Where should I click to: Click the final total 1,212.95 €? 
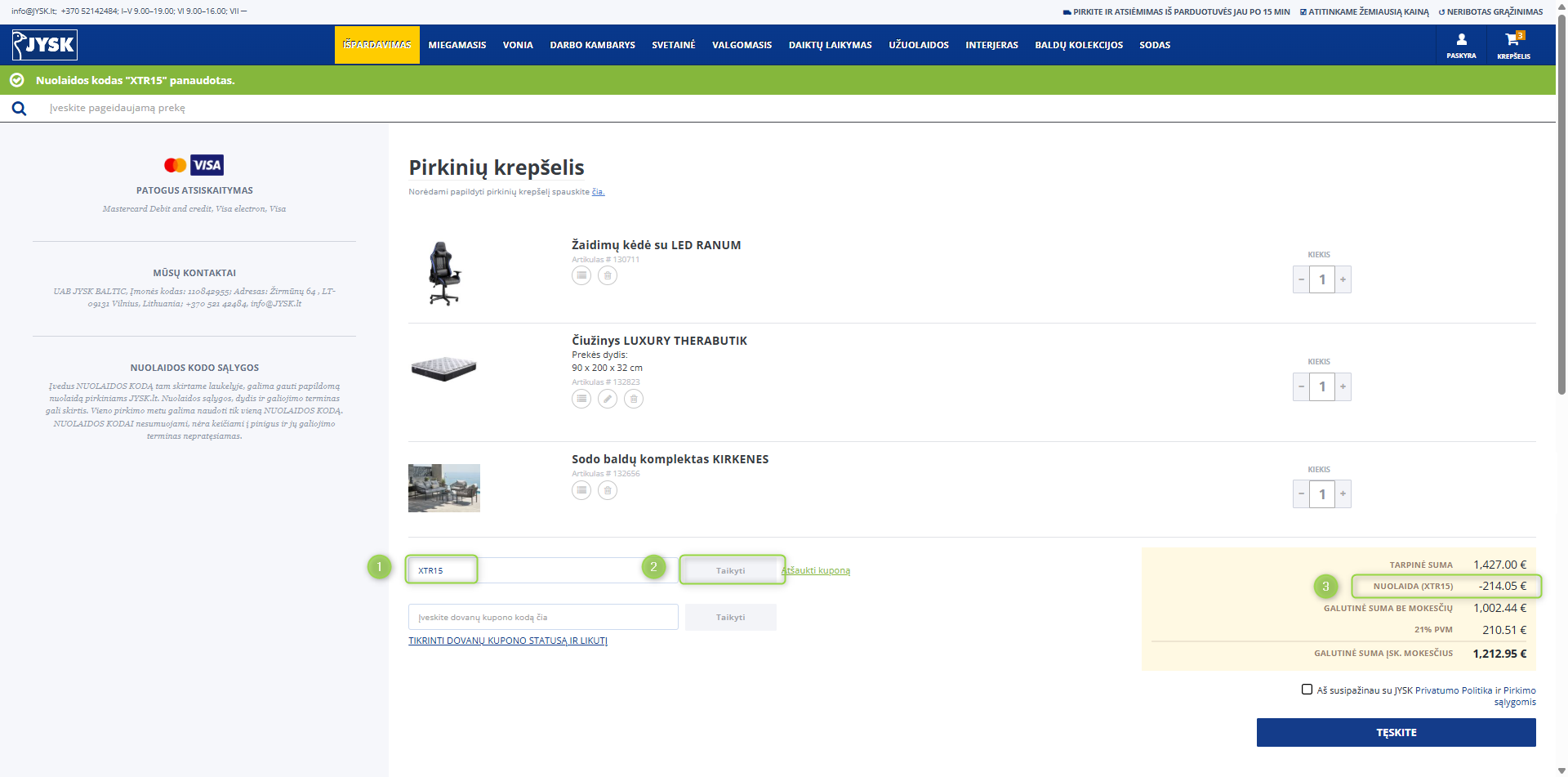coord(1499,654)
